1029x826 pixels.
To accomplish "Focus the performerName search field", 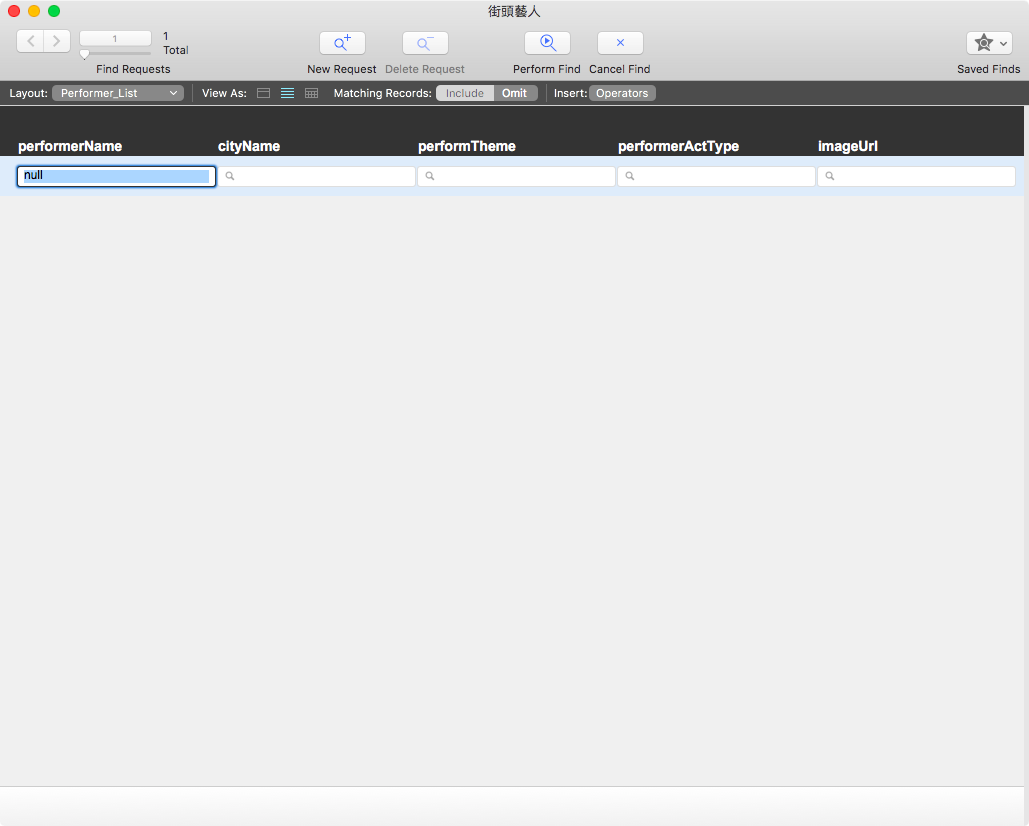I will (116, 176).
